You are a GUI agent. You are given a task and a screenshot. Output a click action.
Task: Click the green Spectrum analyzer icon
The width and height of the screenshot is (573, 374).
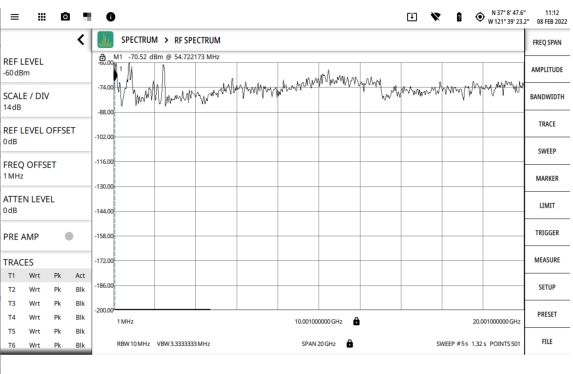[105, 40]
